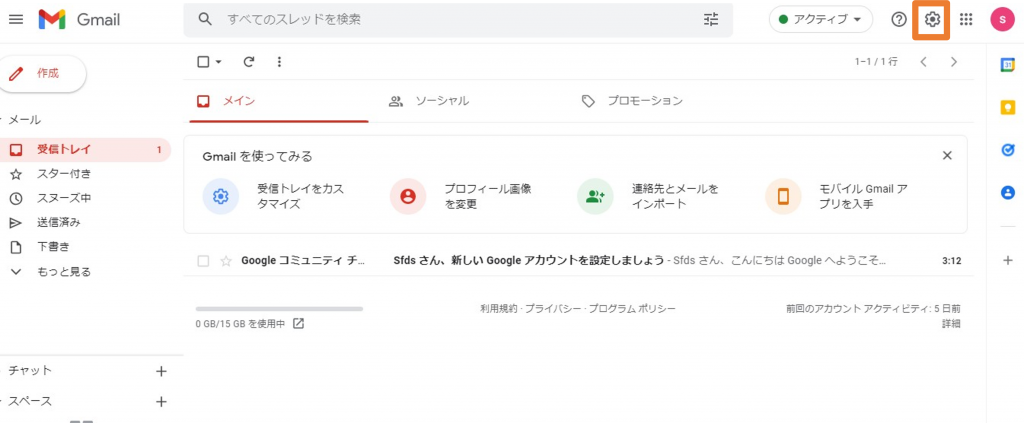Open the more options three-dot menu
The width and height of the screenshot is (1024, 423).
click(280, 62)
